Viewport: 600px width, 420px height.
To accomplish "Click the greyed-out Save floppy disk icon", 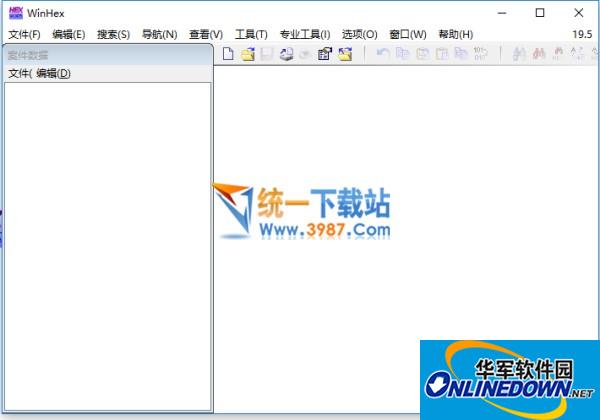I will pos(267,54).
